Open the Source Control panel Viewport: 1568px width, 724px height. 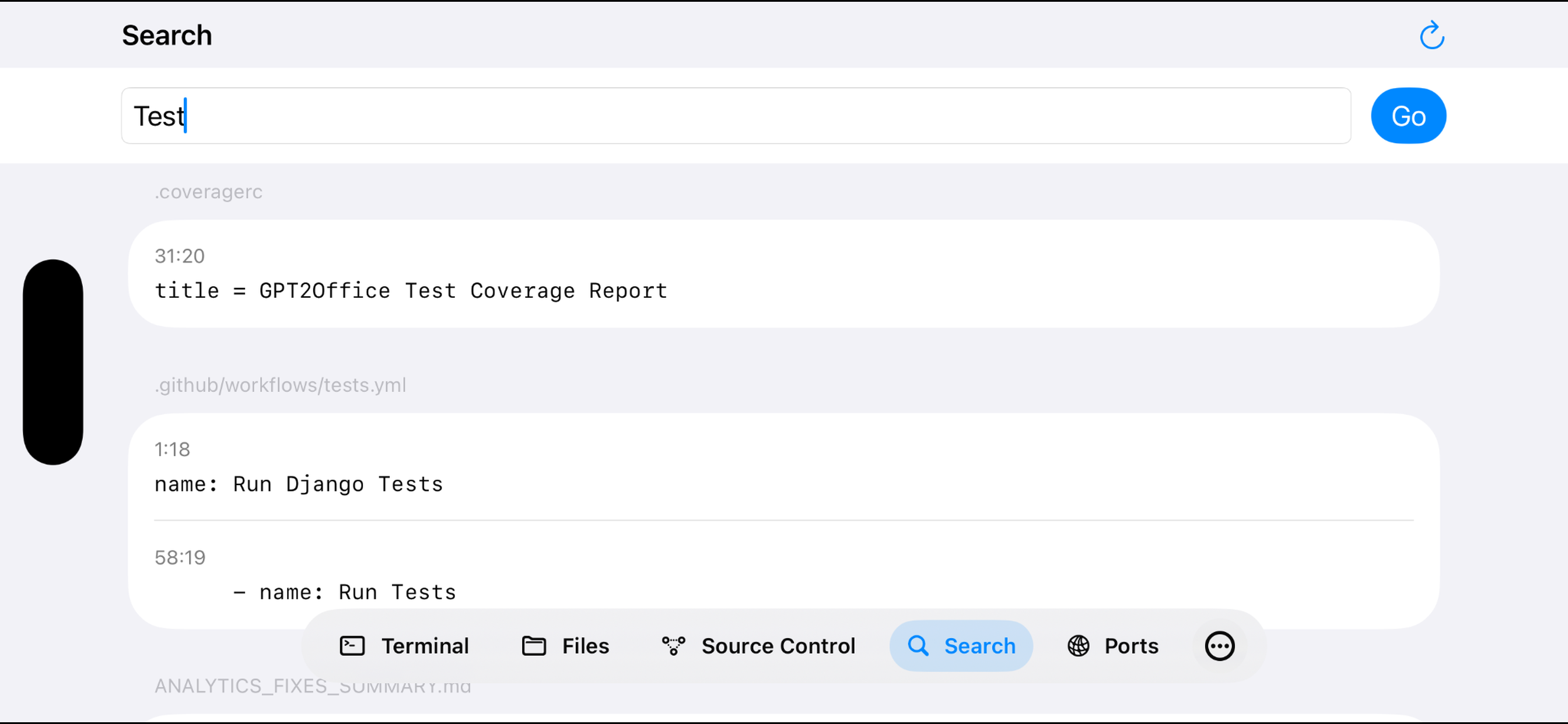point(758,646)
